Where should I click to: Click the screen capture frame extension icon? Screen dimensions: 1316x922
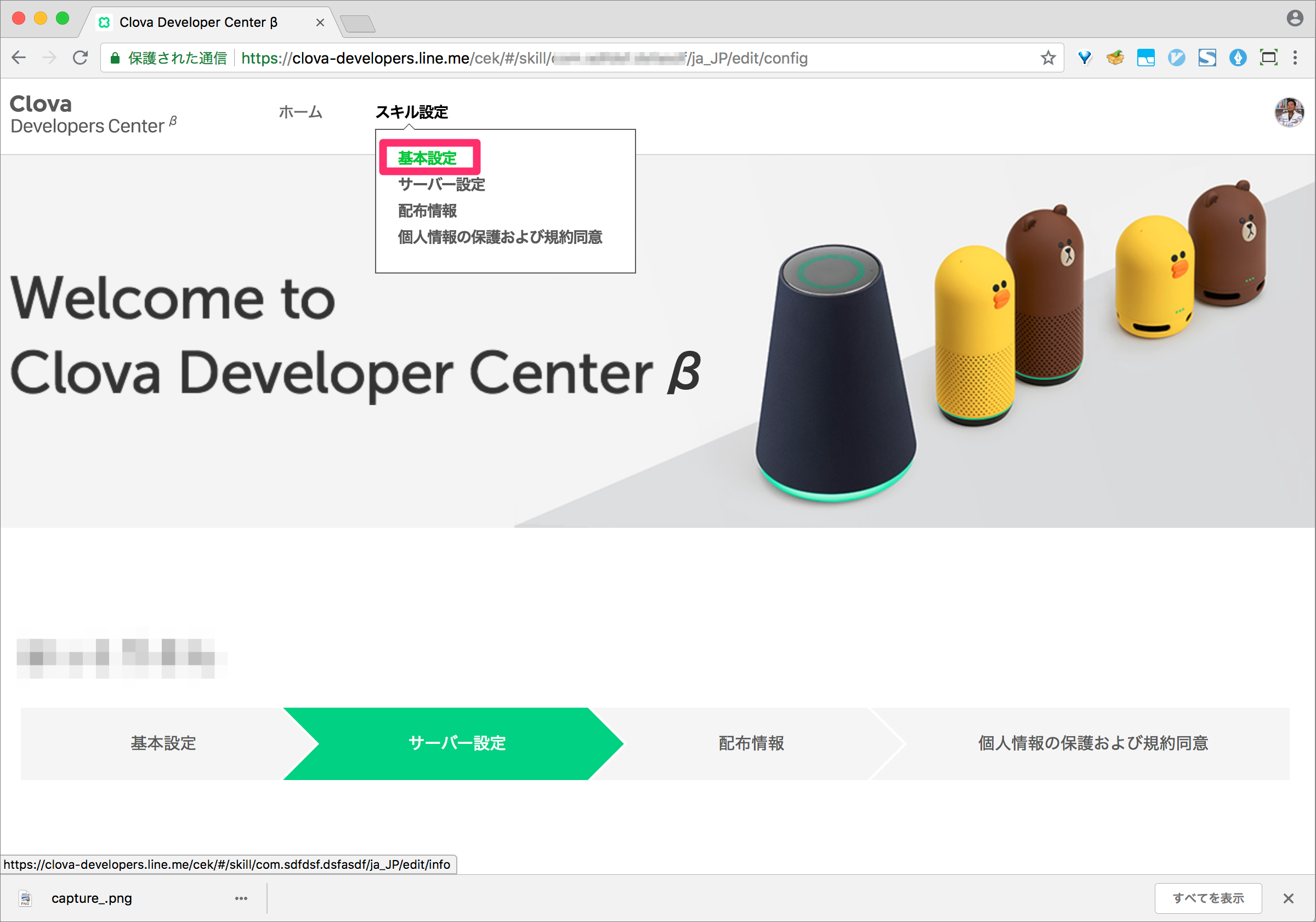pyautogui.click(x=1268, y=58)
